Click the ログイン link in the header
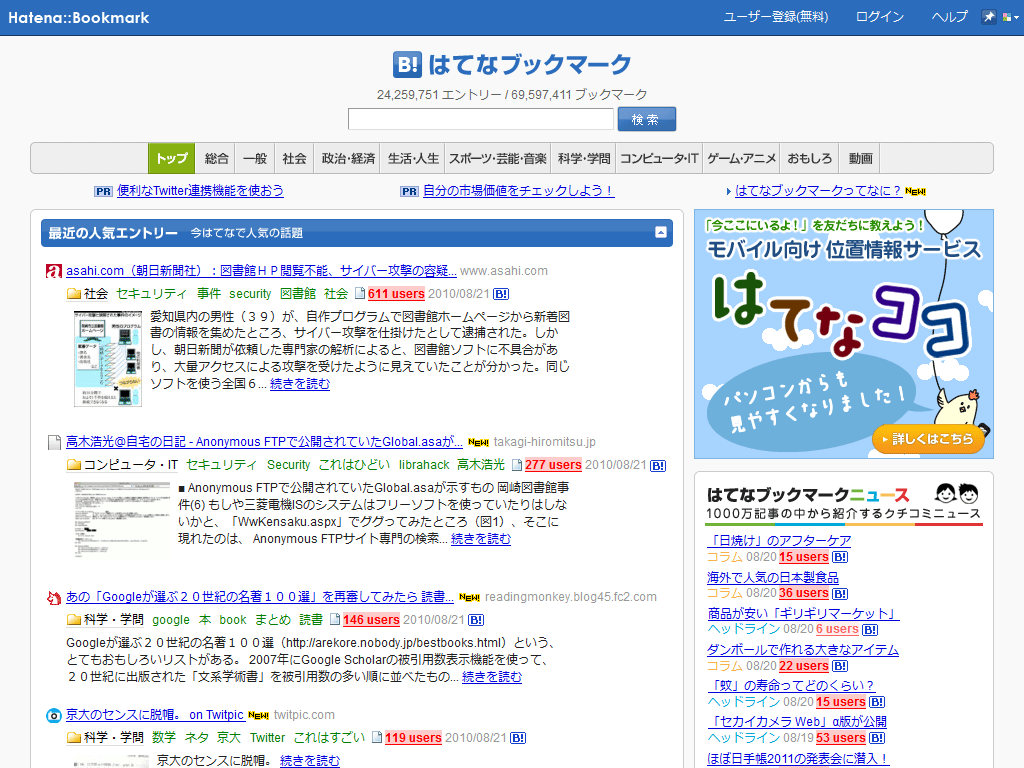This screenshot has height=768, width=1024. tap(879, 17)
